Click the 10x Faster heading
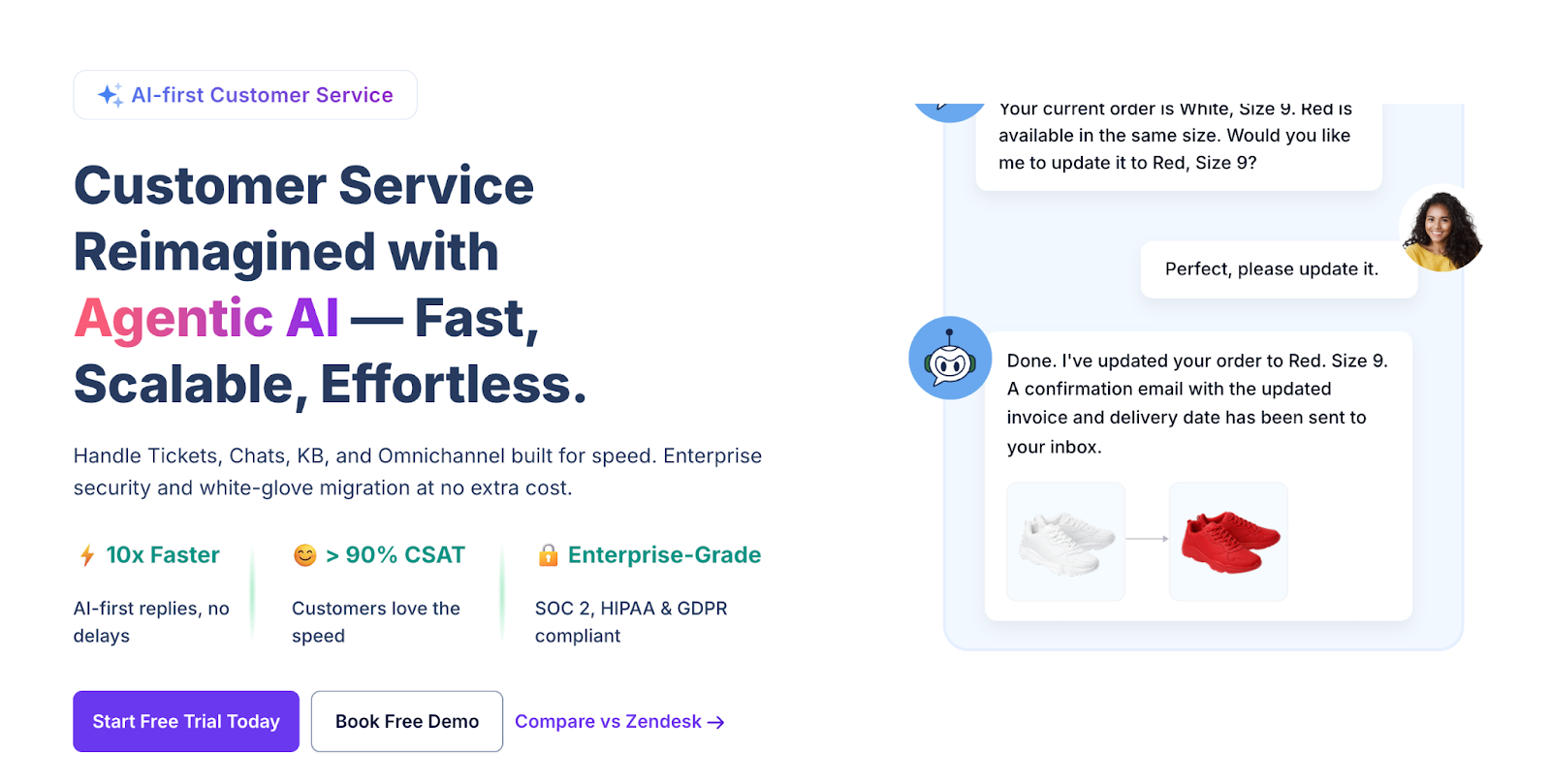 163,555
